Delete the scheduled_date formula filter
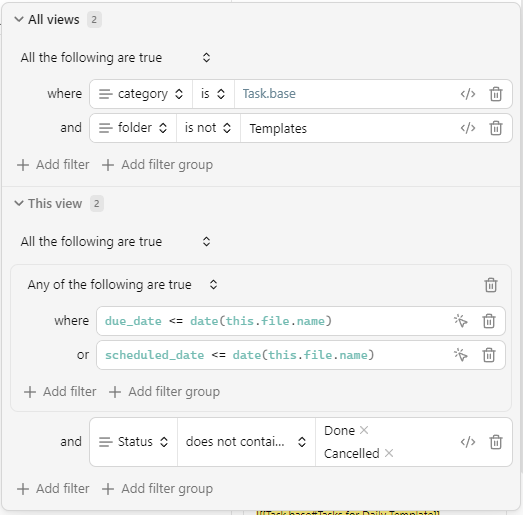523x515 pixels. [x=489, y=355]
